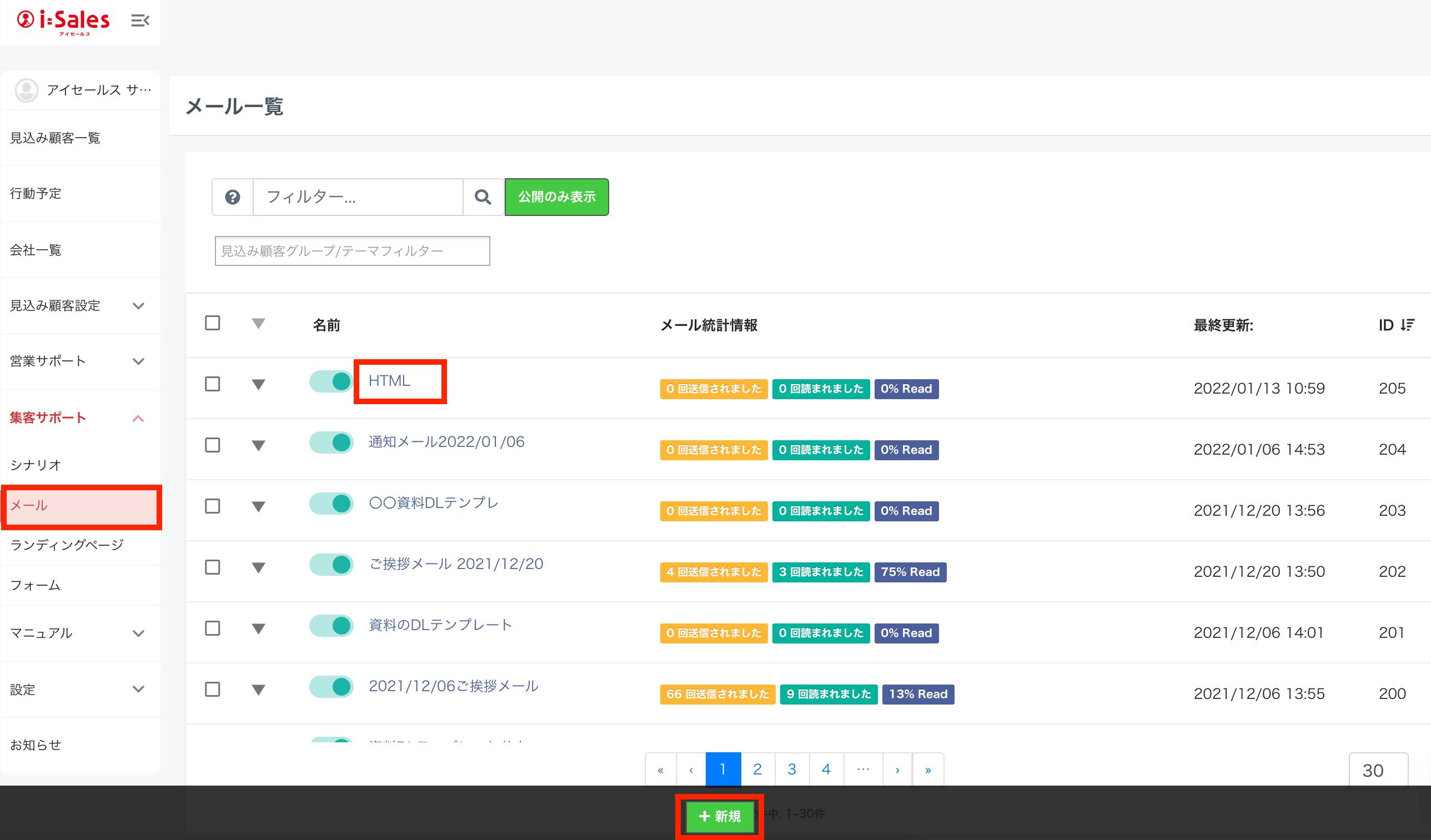
Task: Click the 見込み顧客グループ/テーマフィルター field
Action: (352, 251)
